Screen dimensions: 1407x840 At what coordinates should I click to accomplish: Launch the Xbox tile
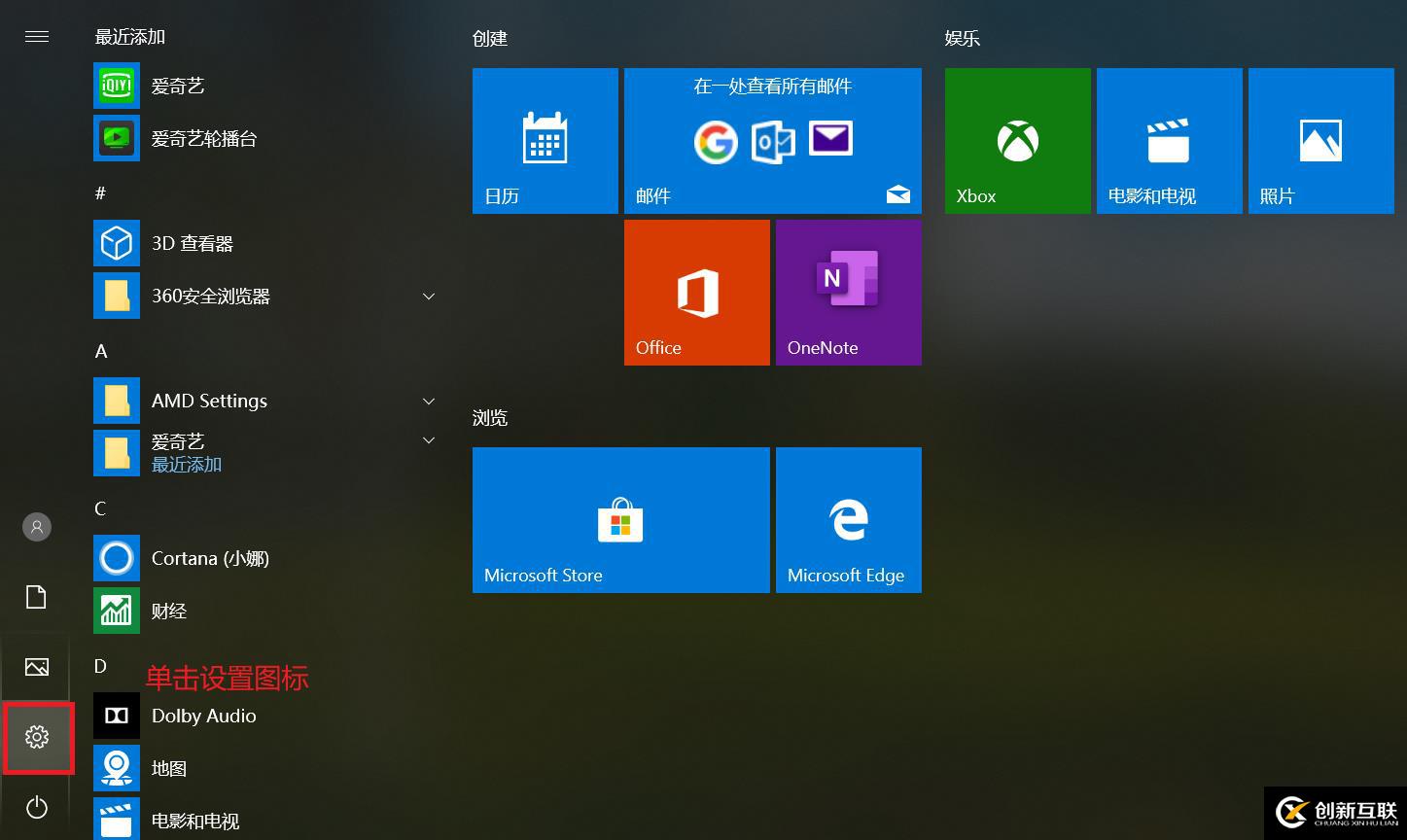(x=1017, y=141)
